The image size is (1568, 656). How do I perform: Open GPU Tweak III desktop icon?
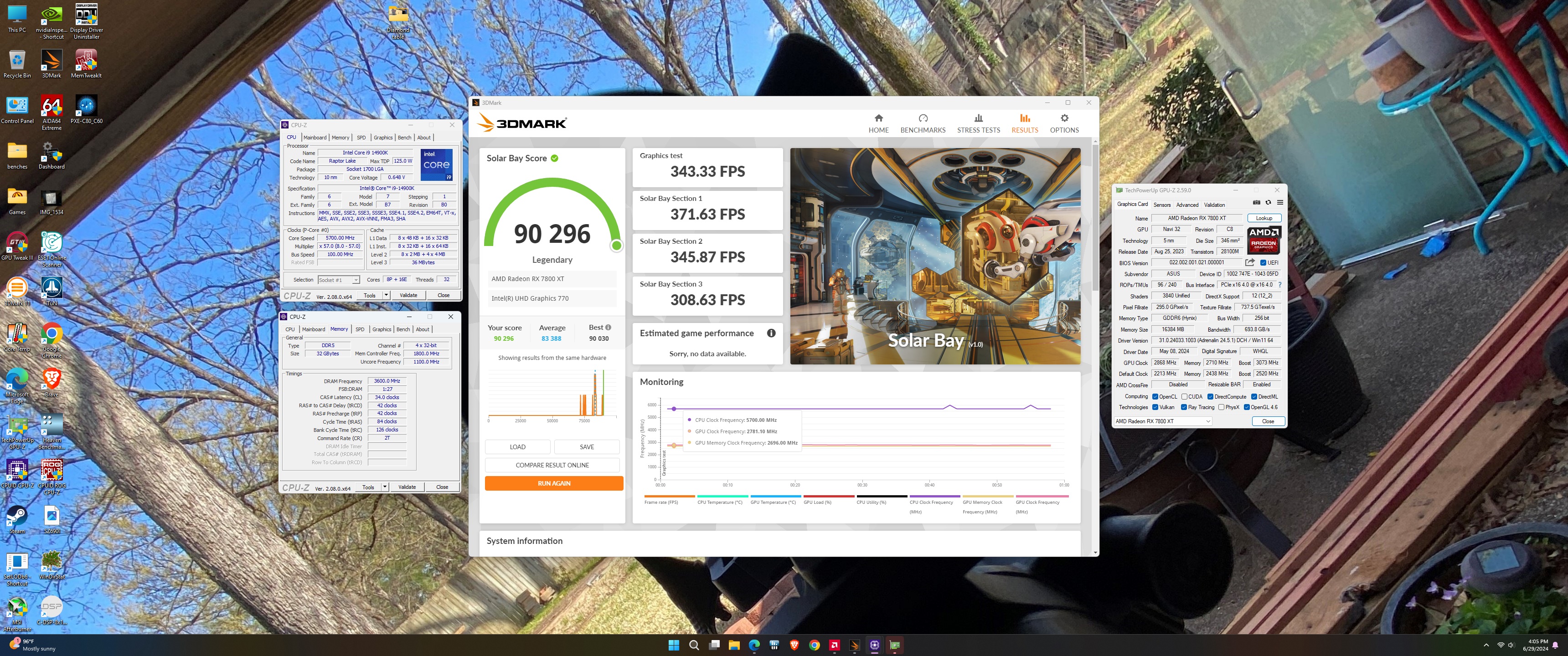17,246
